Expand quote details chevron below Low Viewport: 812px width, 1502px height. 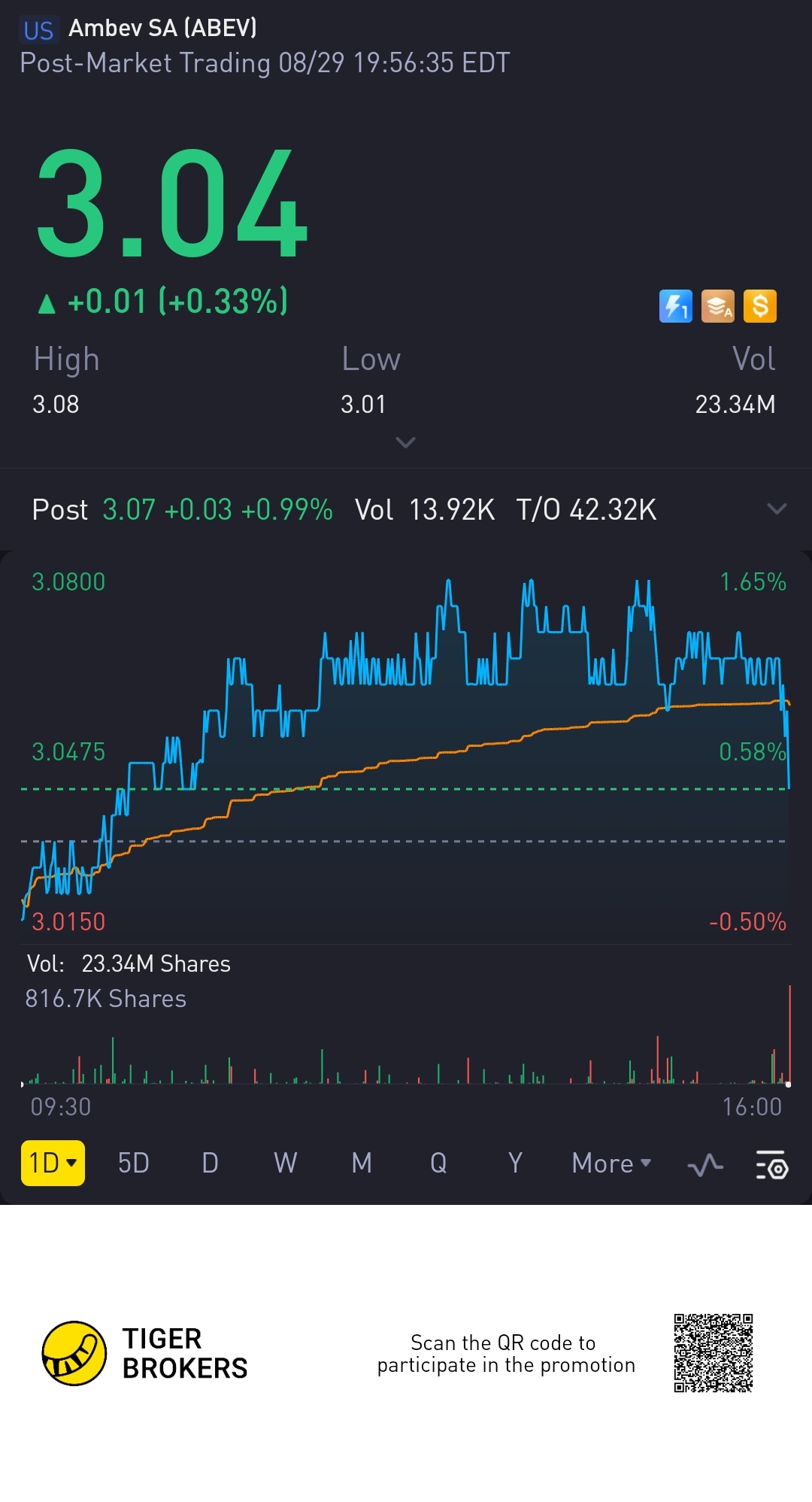(405, 442)
